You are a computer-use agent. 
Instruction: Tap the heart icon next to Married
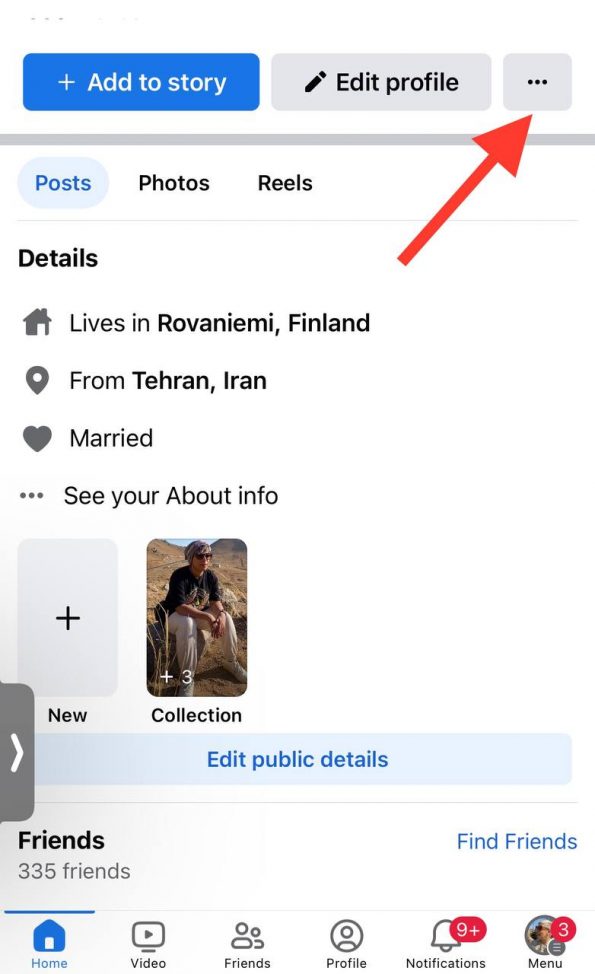coord(36,438)
